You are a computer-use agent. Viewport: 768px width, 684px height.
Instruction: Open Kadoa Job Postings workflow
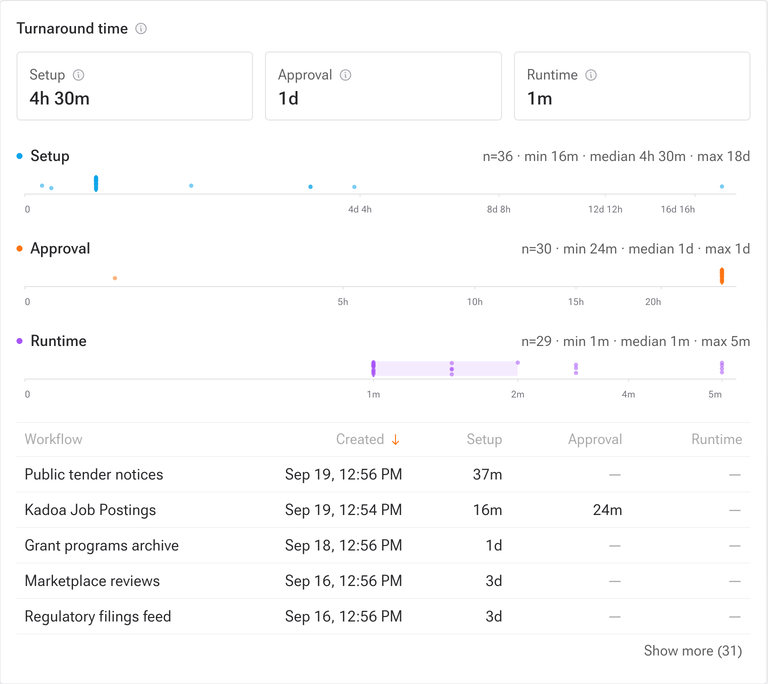(90, 510)
